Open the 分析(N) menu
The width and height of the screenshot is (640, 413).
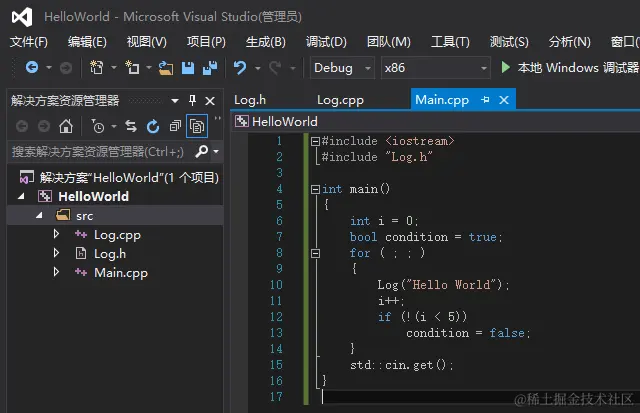pos(569,42)
